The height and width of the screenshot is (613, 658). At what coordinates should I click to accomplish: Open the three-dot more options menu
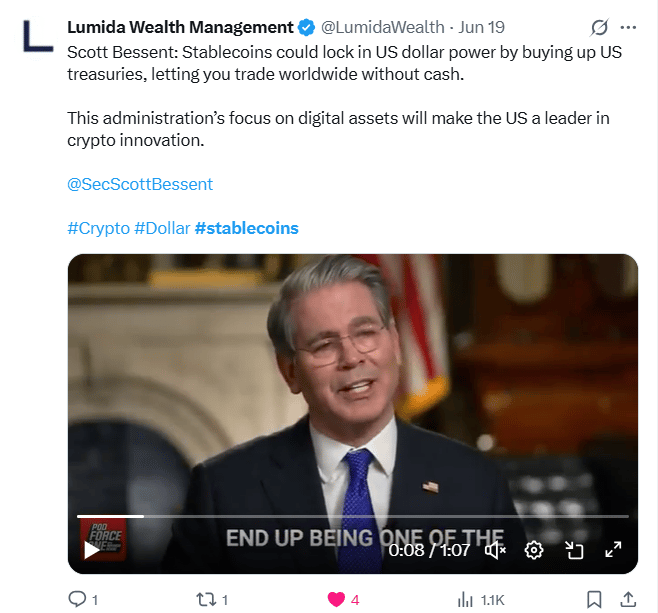628,28
